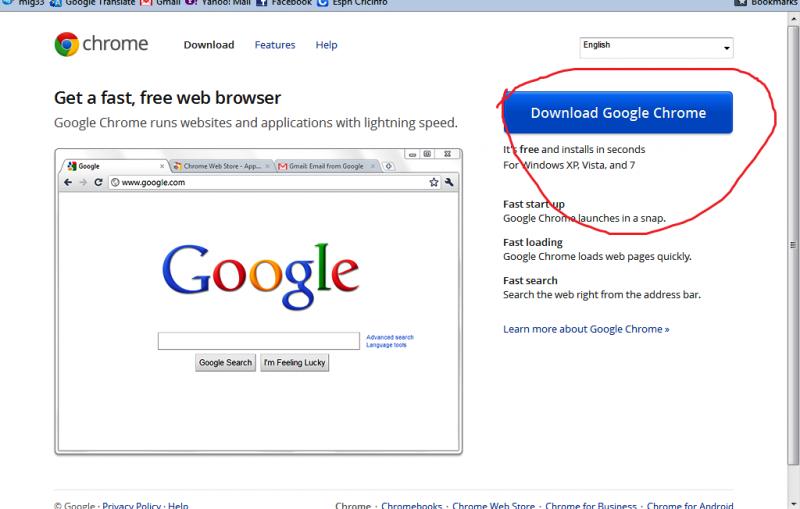
Task: Open Google Translate bookmark in bar
Action: tap(92, 3)
